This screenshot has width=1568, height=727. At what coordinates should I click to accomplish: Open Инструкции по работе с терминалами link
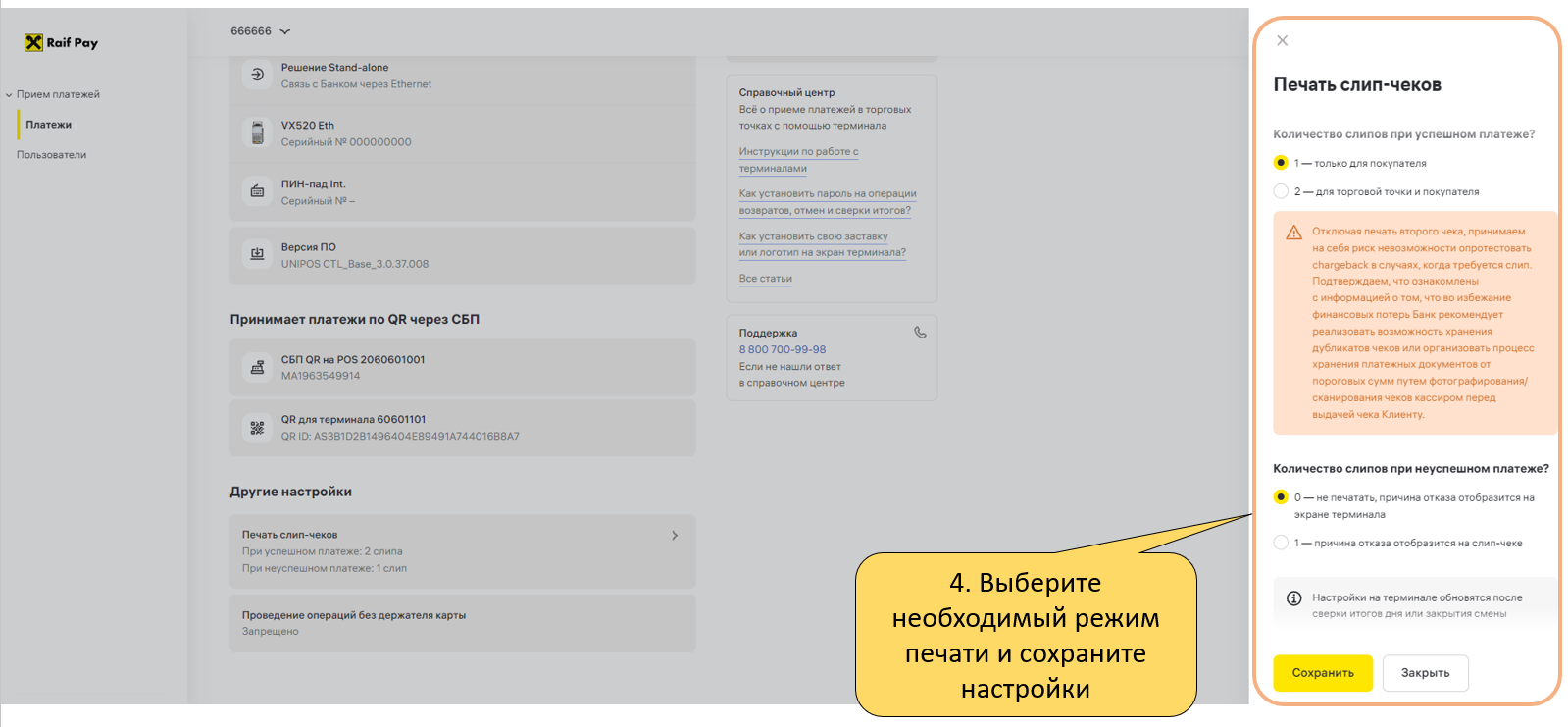point(798,160)
